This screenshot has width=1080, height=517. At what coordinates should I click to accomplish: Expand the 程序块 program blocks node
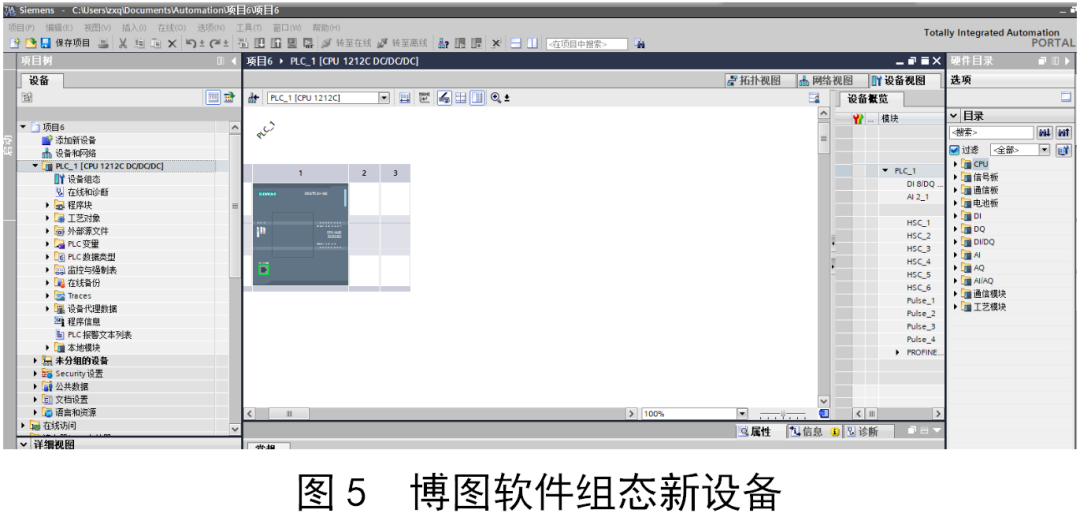[48, 205]
